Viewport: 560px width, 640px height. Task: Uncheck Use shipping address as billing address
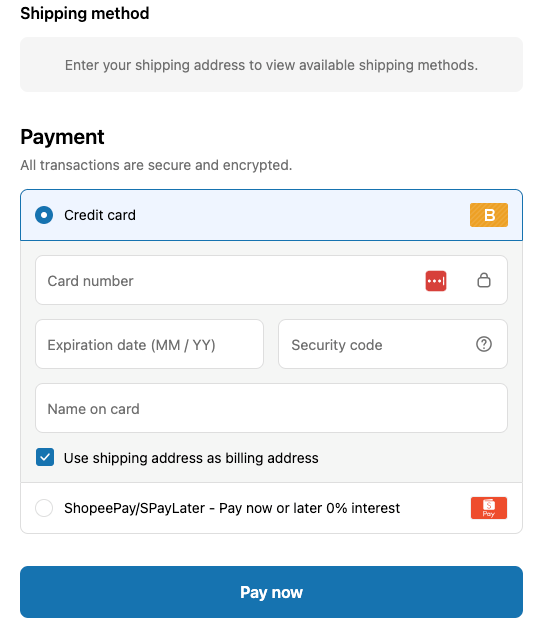pyautogui.click(x=45, y=457)
